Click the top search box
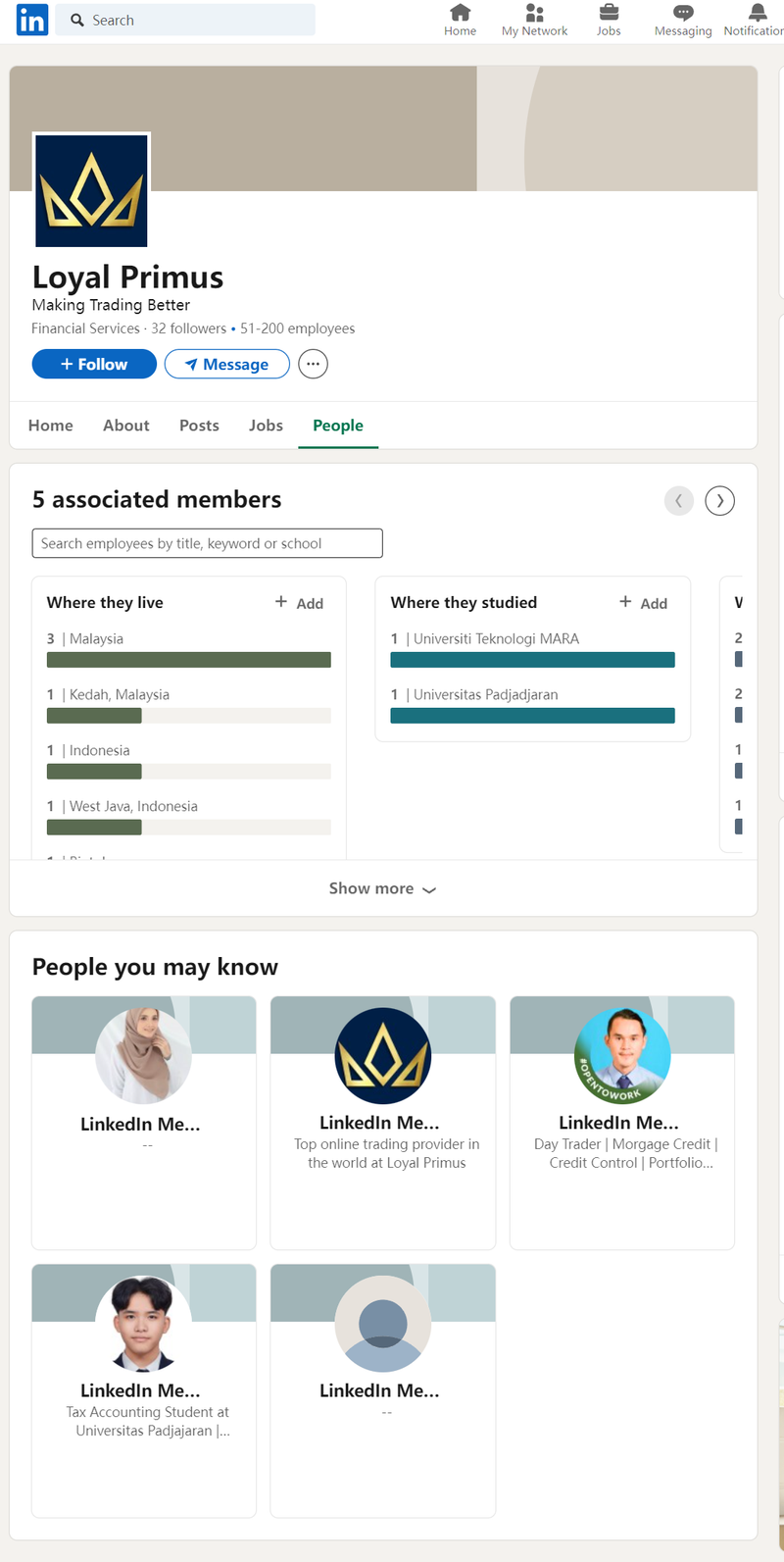784x1562 pixels. click(185, 20)
